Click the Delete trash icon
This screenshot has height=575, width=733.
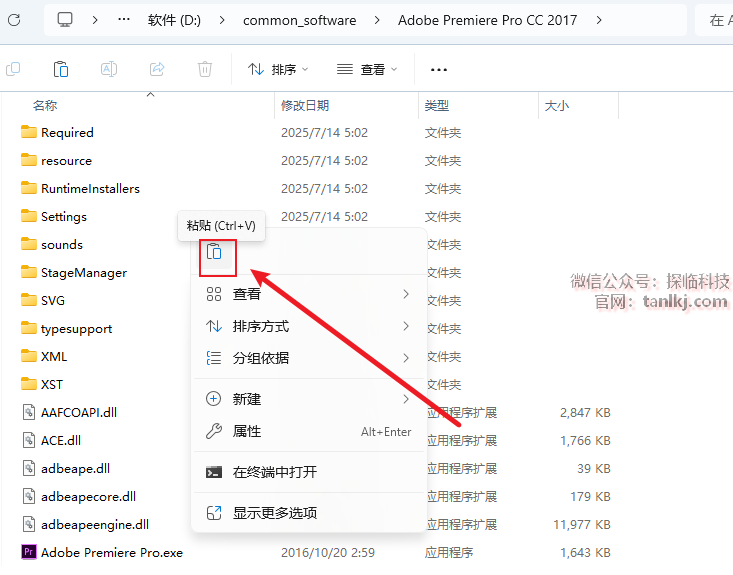(205, 70)
